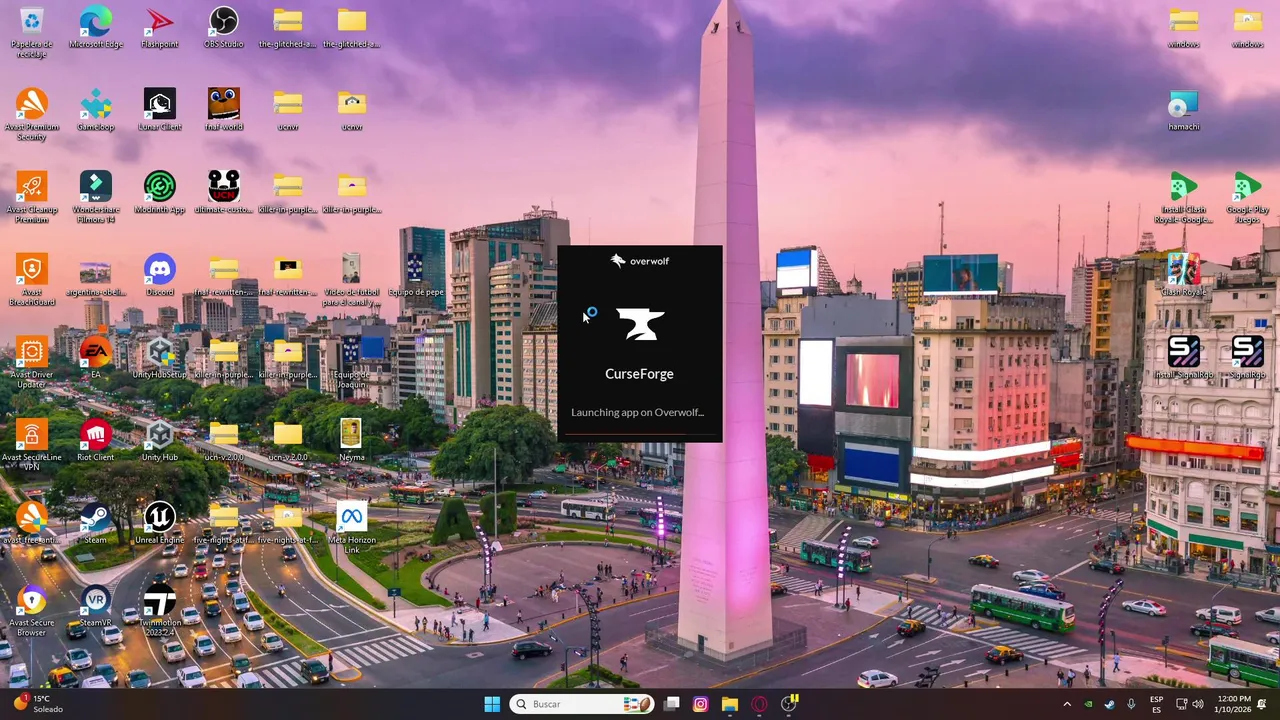Image resolution: width=1280 pixels, height=720 pixels.
Task: Switch to the OBS taskbar icon
Action: 789,704
